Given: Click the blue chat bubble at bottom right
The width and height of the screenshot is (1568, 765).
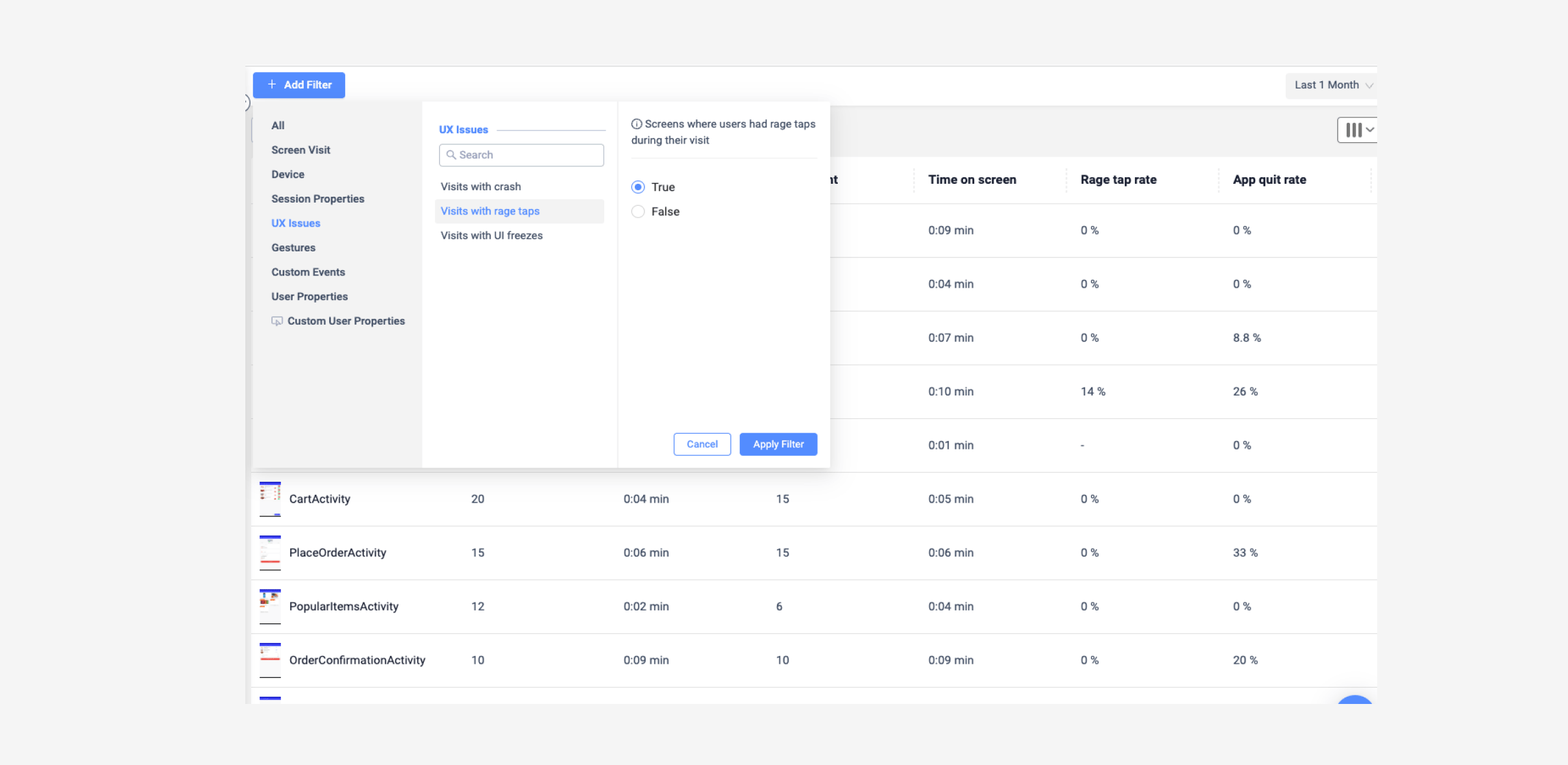Looking at the screenshot, I should click(1354, 701).
